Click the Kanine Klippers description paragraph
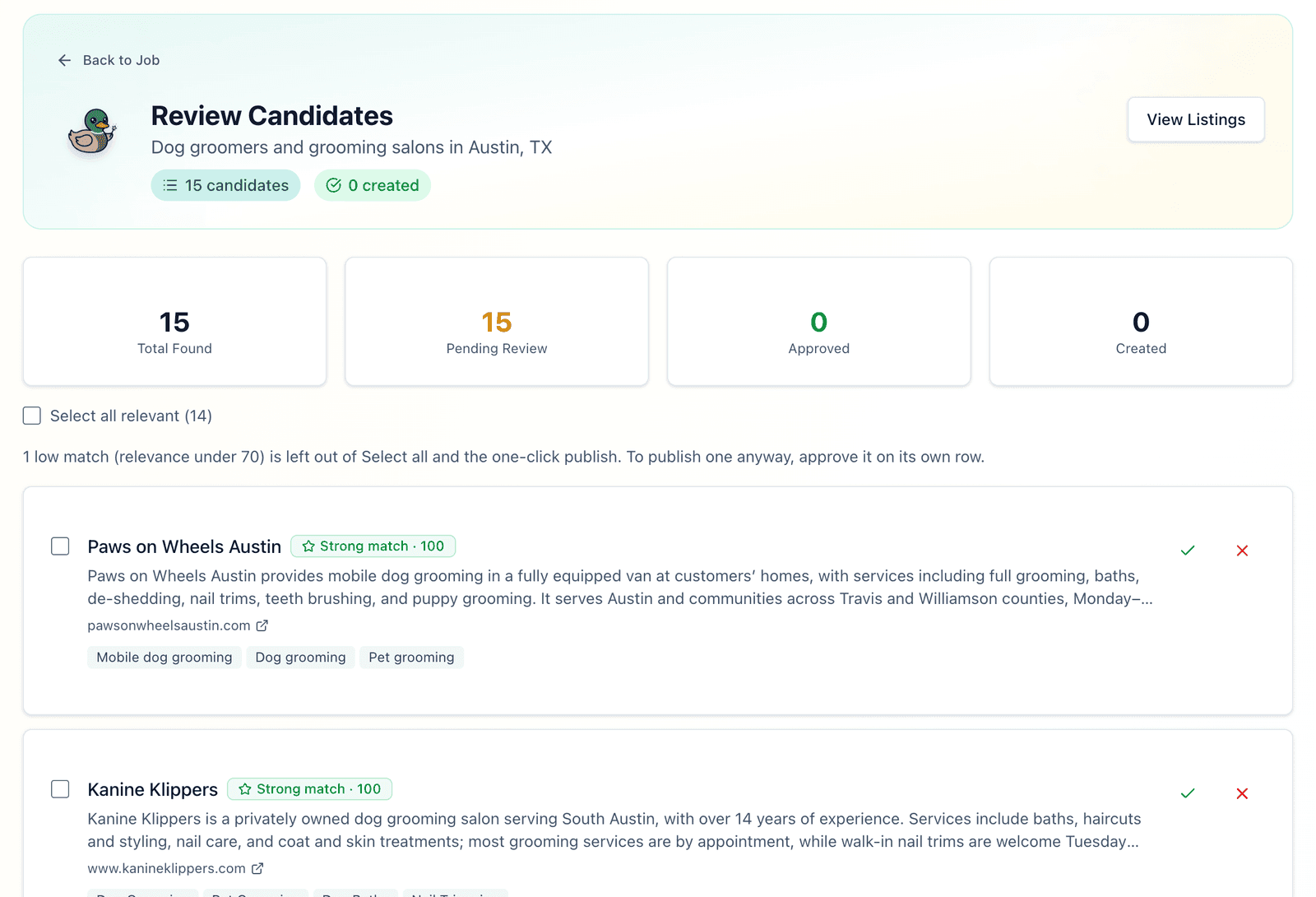Screen dimensions: 1316x897 614,830
